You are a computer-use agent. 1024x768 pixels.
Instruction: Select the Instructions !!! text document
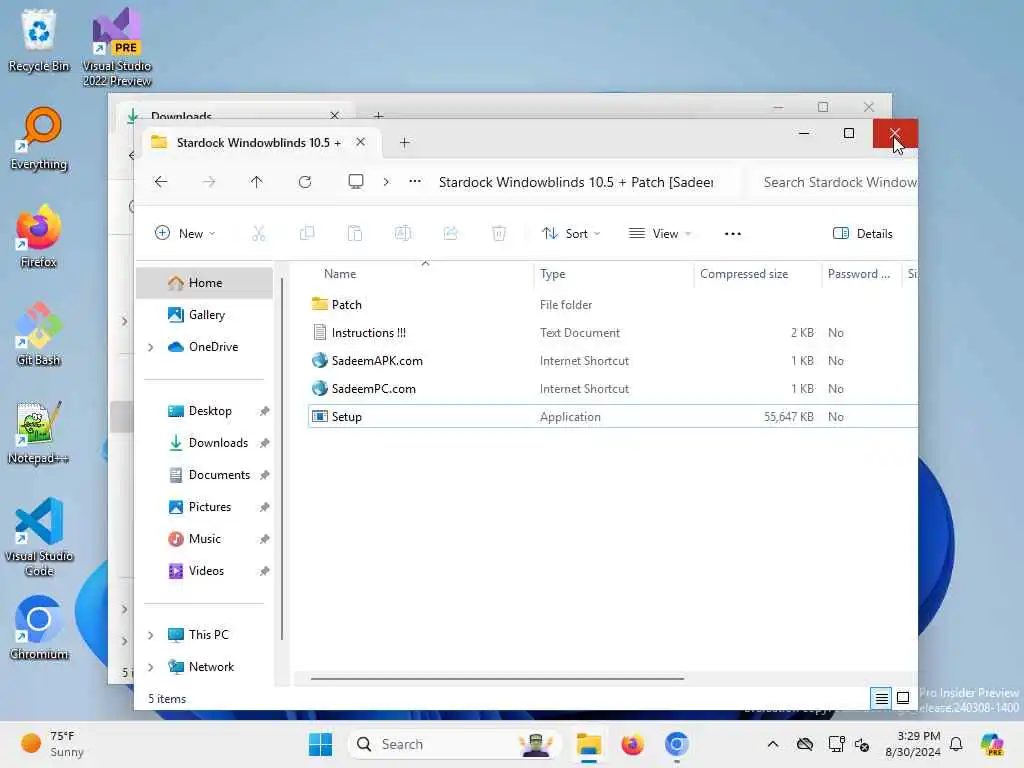point(613,332)
